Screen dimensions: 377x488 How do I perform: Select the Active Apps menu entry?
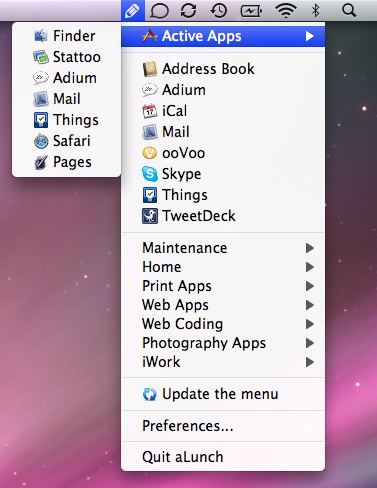pyautogui.click(x=223, y=36)
